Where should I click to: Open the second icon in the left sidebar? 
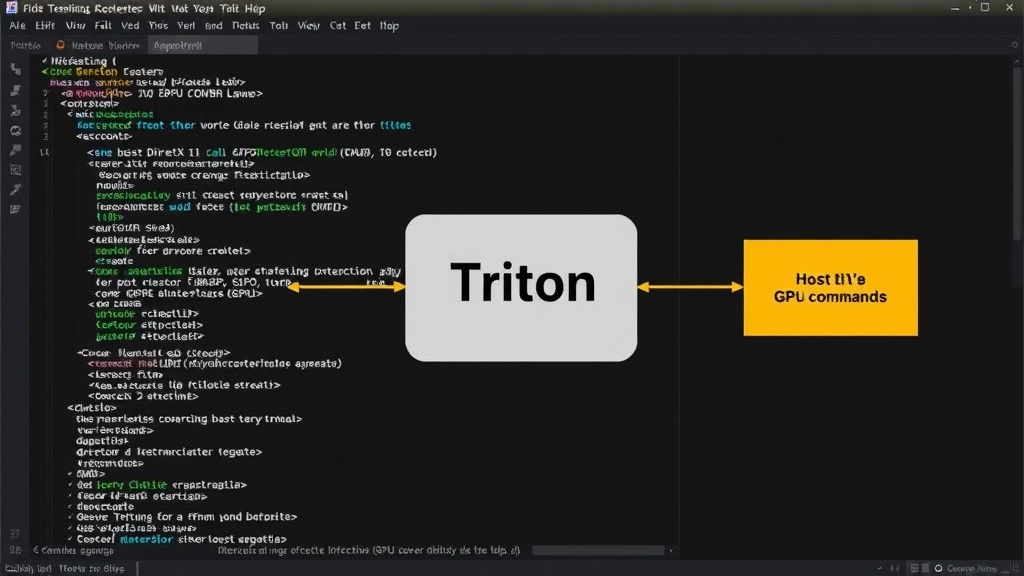[x=16, y=90]
